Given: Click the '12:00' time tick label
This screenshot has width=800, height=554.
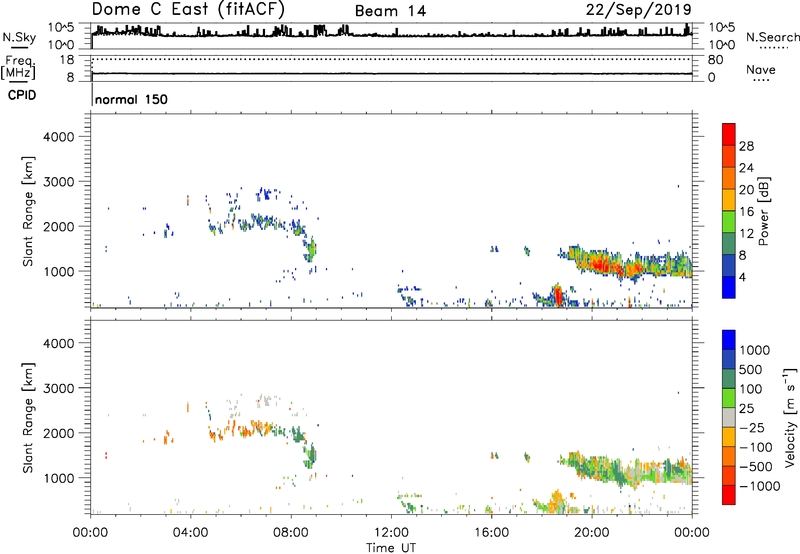Looking at the screenshot, I should tap(391, 533).
